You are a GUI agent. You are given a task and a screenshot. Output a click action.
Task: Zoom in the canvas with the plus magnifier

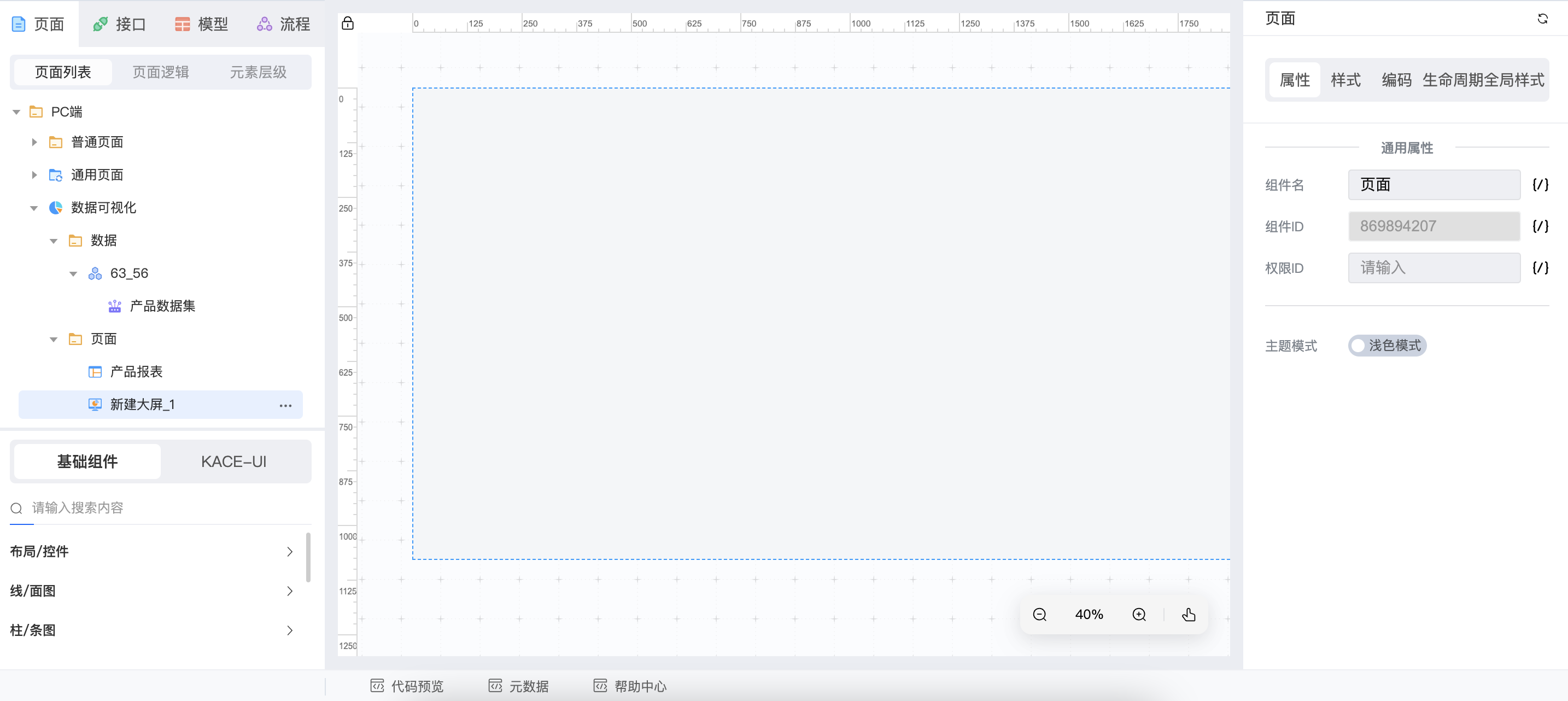1139,615
